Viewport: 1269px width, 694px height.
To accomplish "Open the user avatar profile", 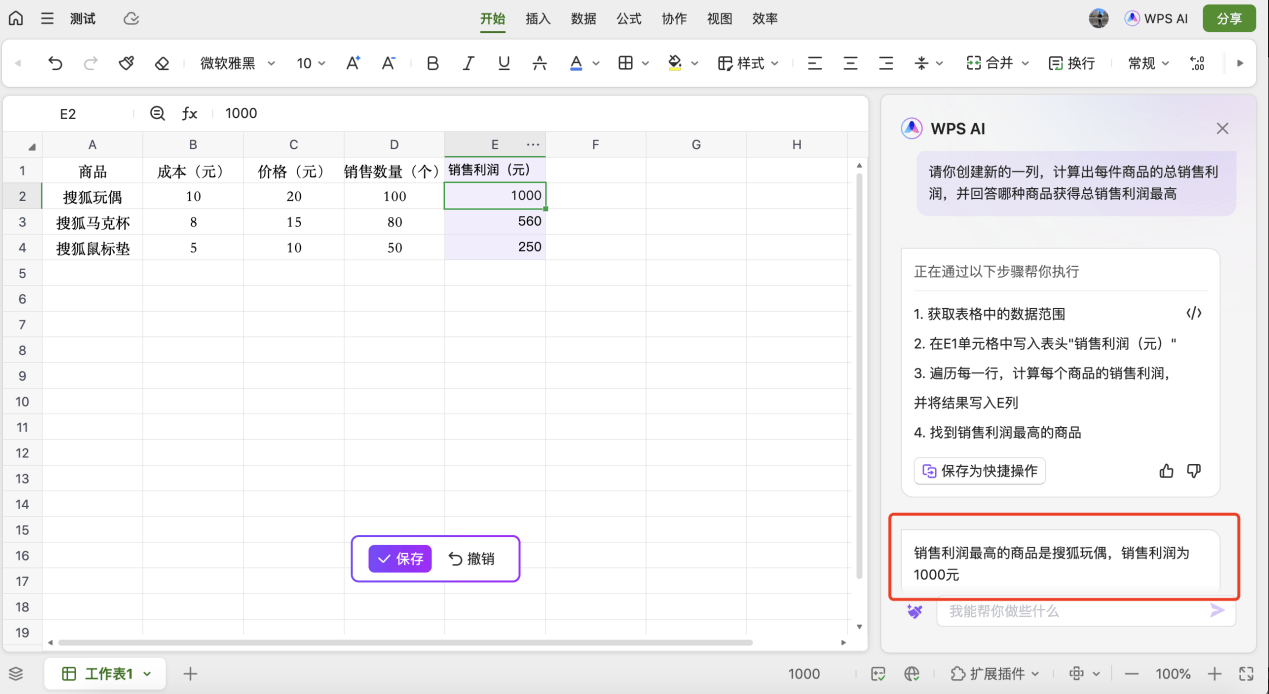I will point(1099,18).
